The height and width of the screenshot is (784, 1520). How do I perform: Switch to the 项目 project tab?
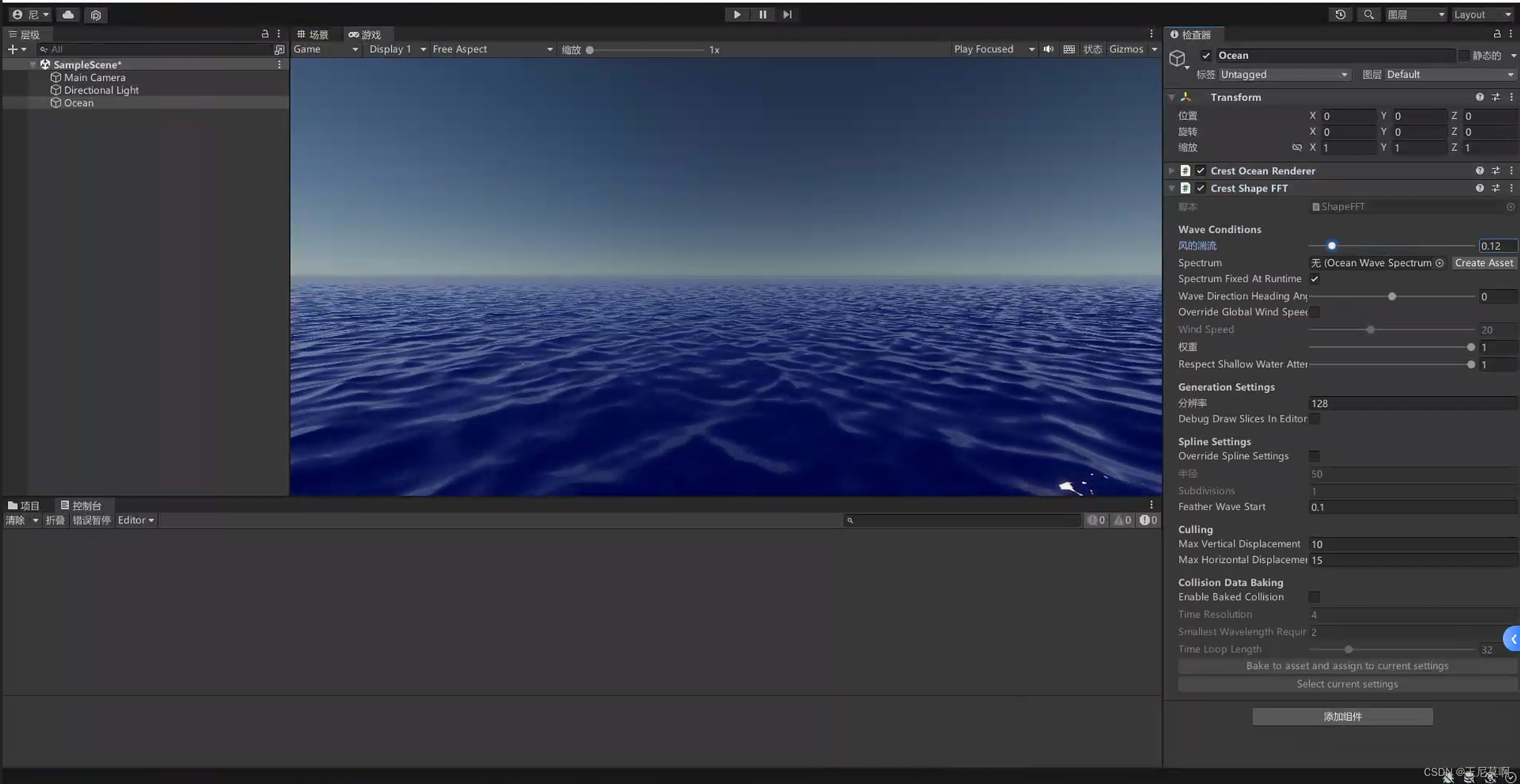24,505
